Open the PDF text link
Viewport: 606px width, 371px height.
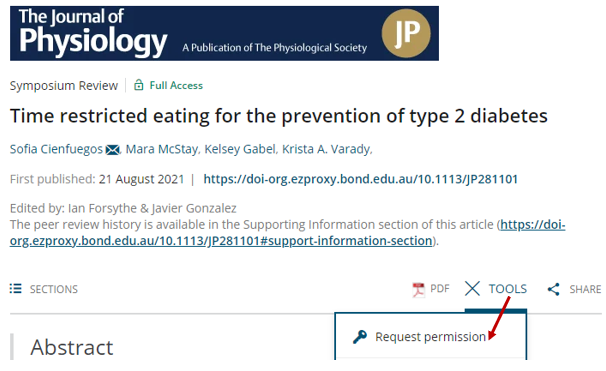click(x=440, y=289)
